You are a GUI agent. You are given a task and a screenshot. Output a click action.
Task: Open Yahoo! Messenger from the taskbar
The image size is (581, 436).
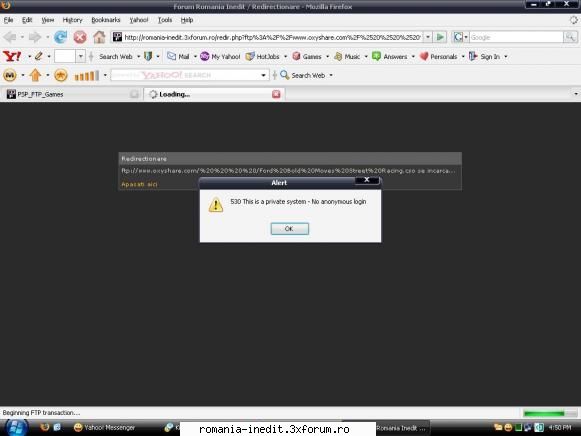(x=104, y=427)
